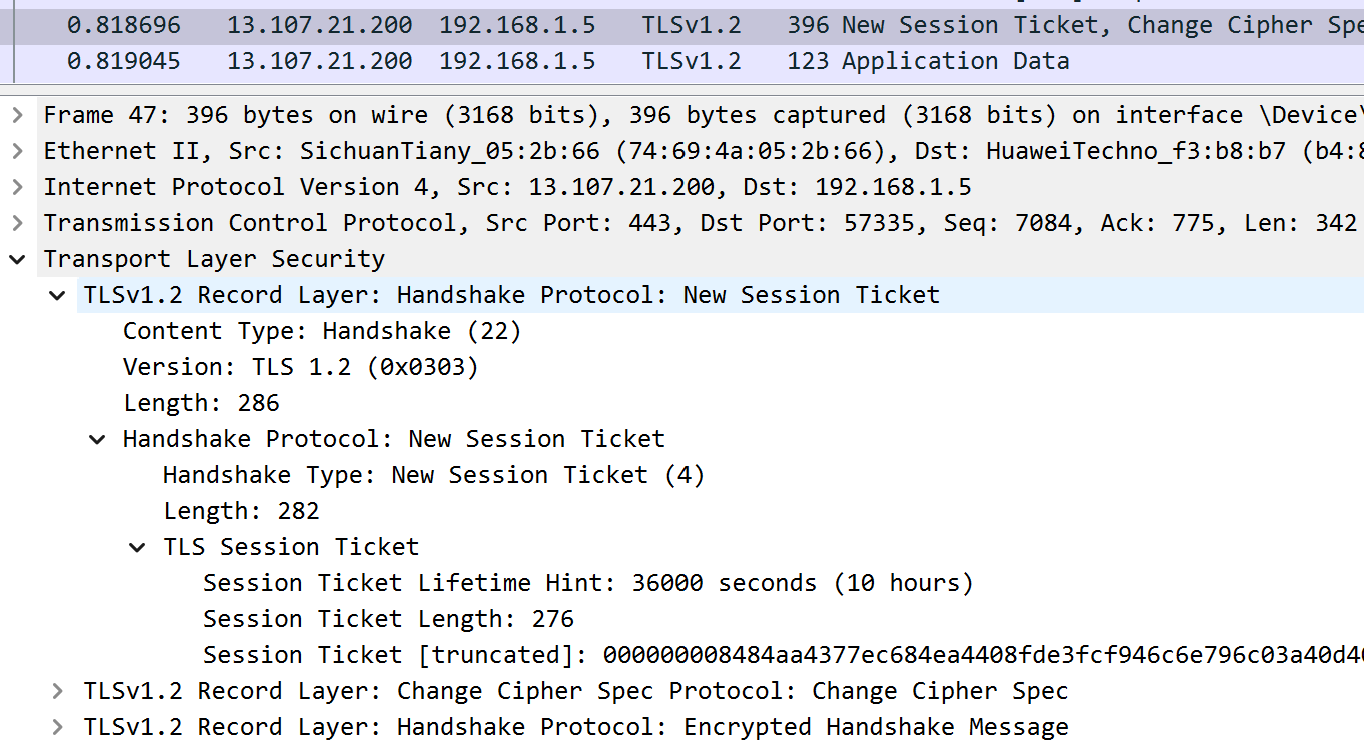Select Session Ticket Length: 276 field

(388, 619)
